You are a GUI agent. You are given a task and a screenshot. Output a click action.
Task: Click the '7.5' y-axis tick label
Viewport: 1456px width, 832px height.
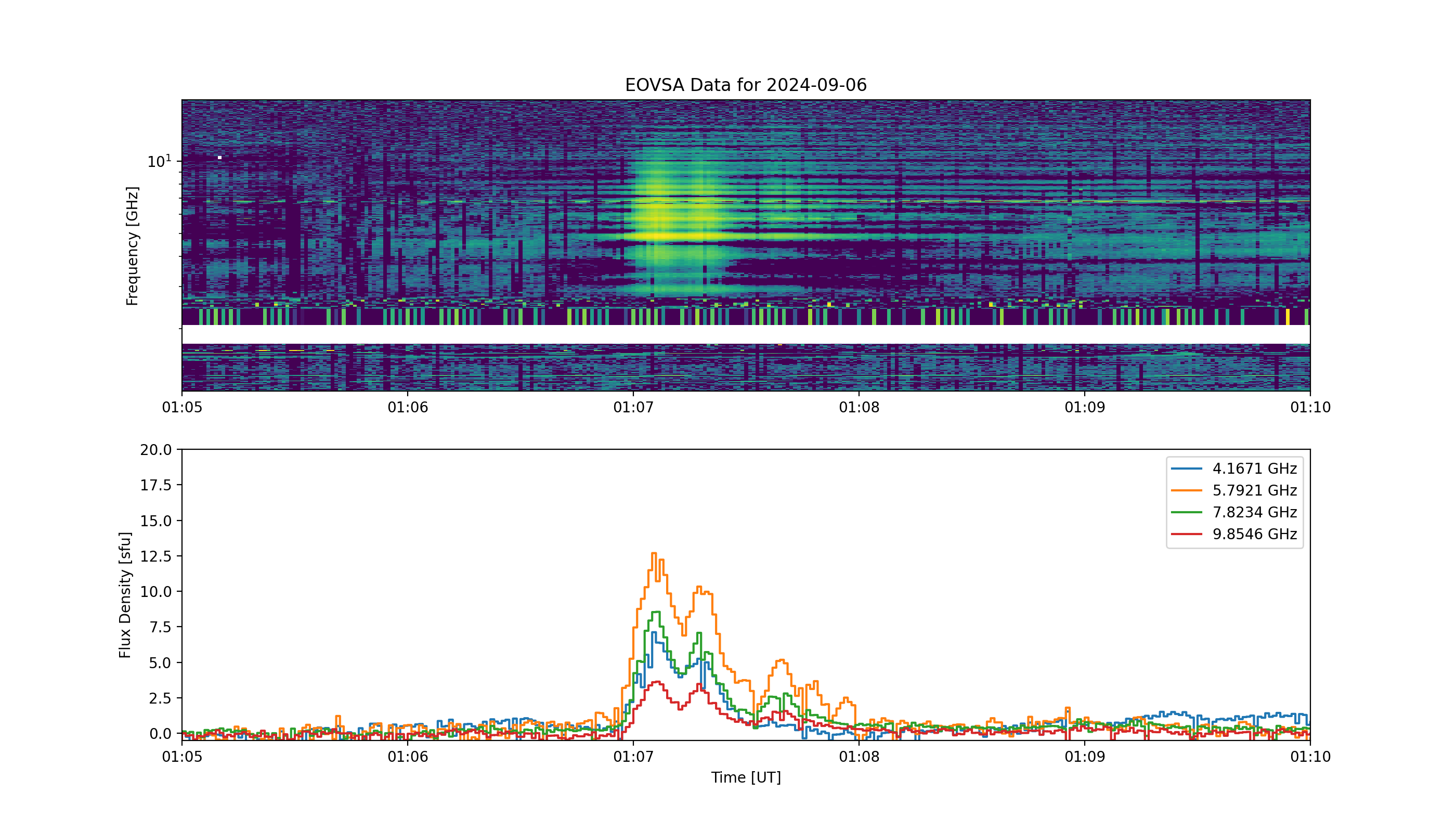point(160,627)
